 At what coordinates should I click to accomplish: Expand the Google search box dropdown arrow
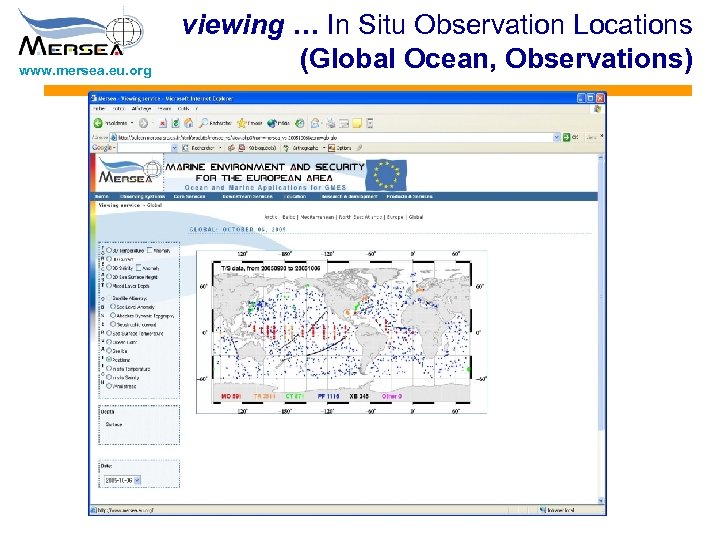pyautogui.click(x=174, y=148)
